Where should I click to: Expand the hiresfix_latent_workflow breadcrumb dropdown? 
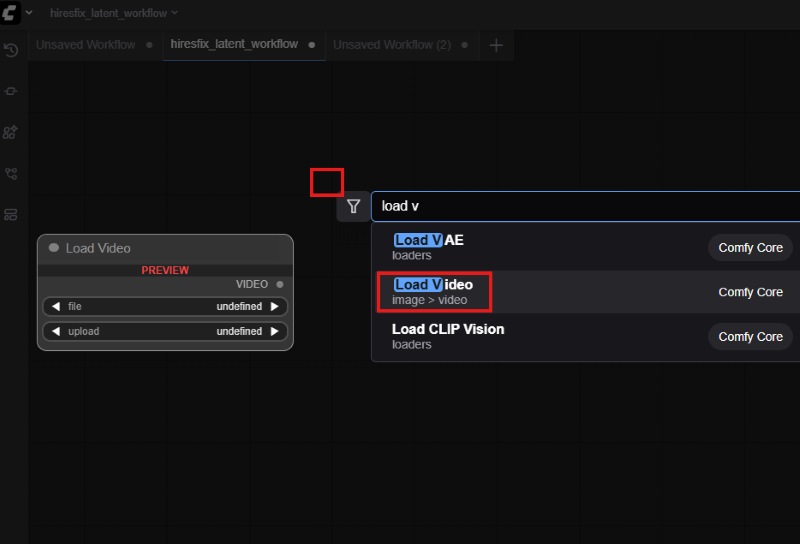click(175, 13)
